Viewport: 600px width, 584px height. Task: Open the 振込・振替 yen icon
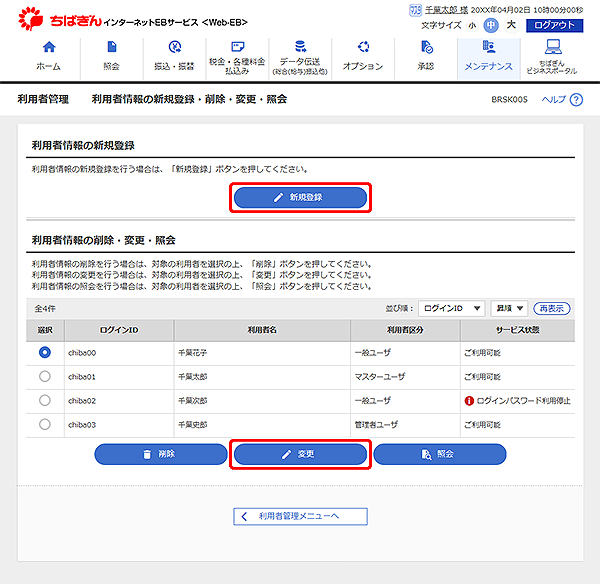[x=175, y=47]
